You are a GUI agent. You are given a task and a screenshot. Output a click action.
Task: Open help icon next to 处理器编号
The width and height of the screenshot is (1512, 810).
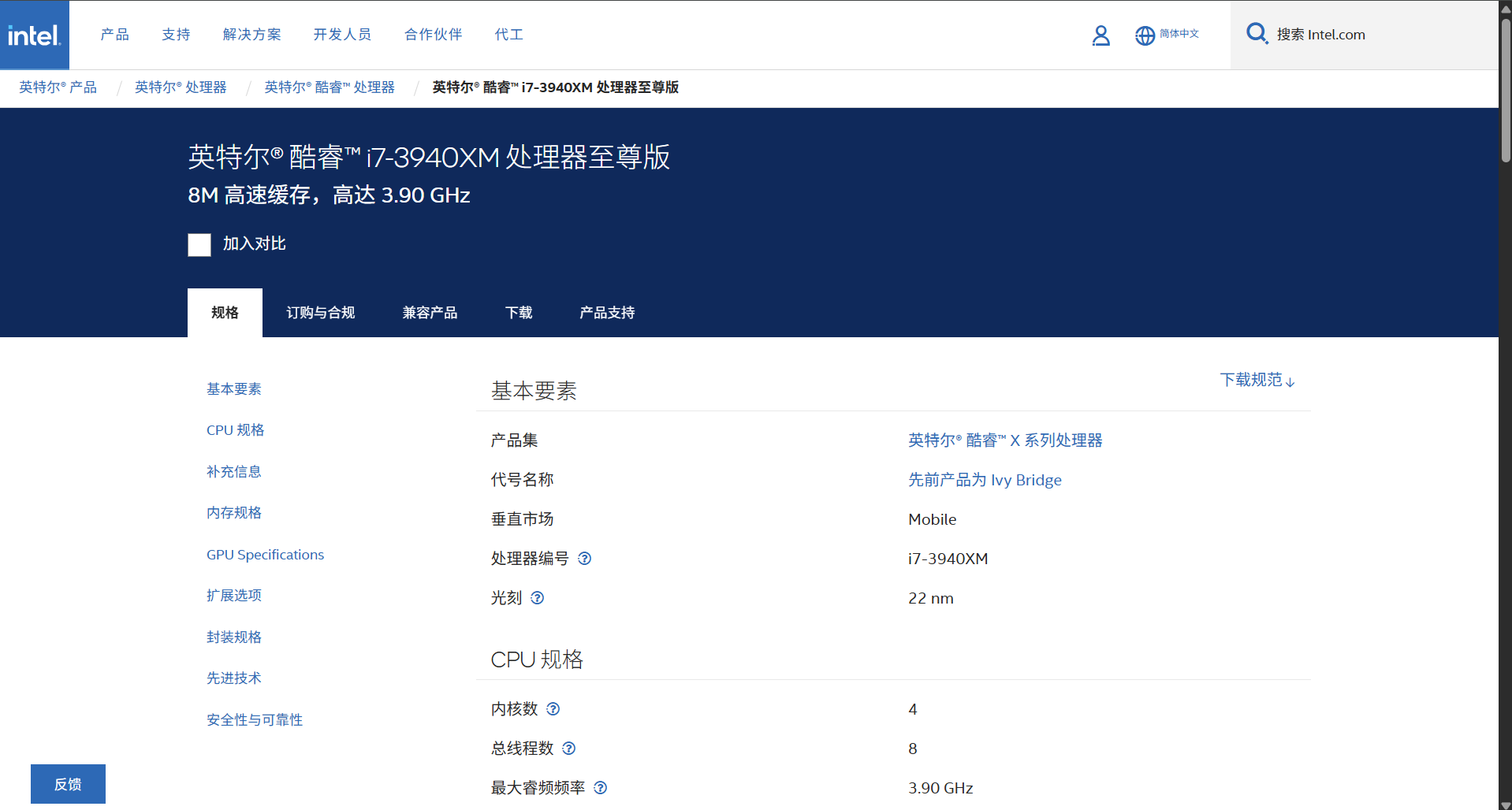click(x=584, y=559)
